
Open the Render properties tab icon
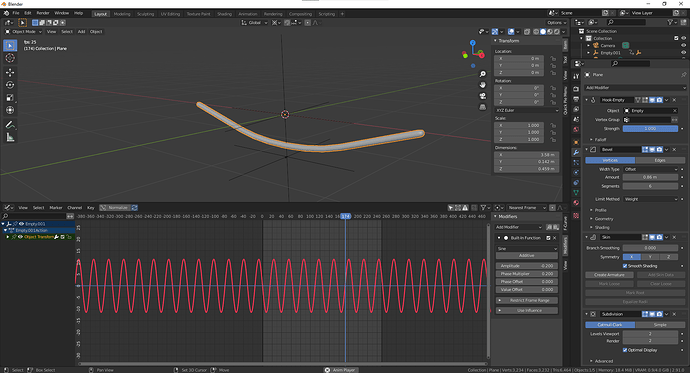[576, 89]
